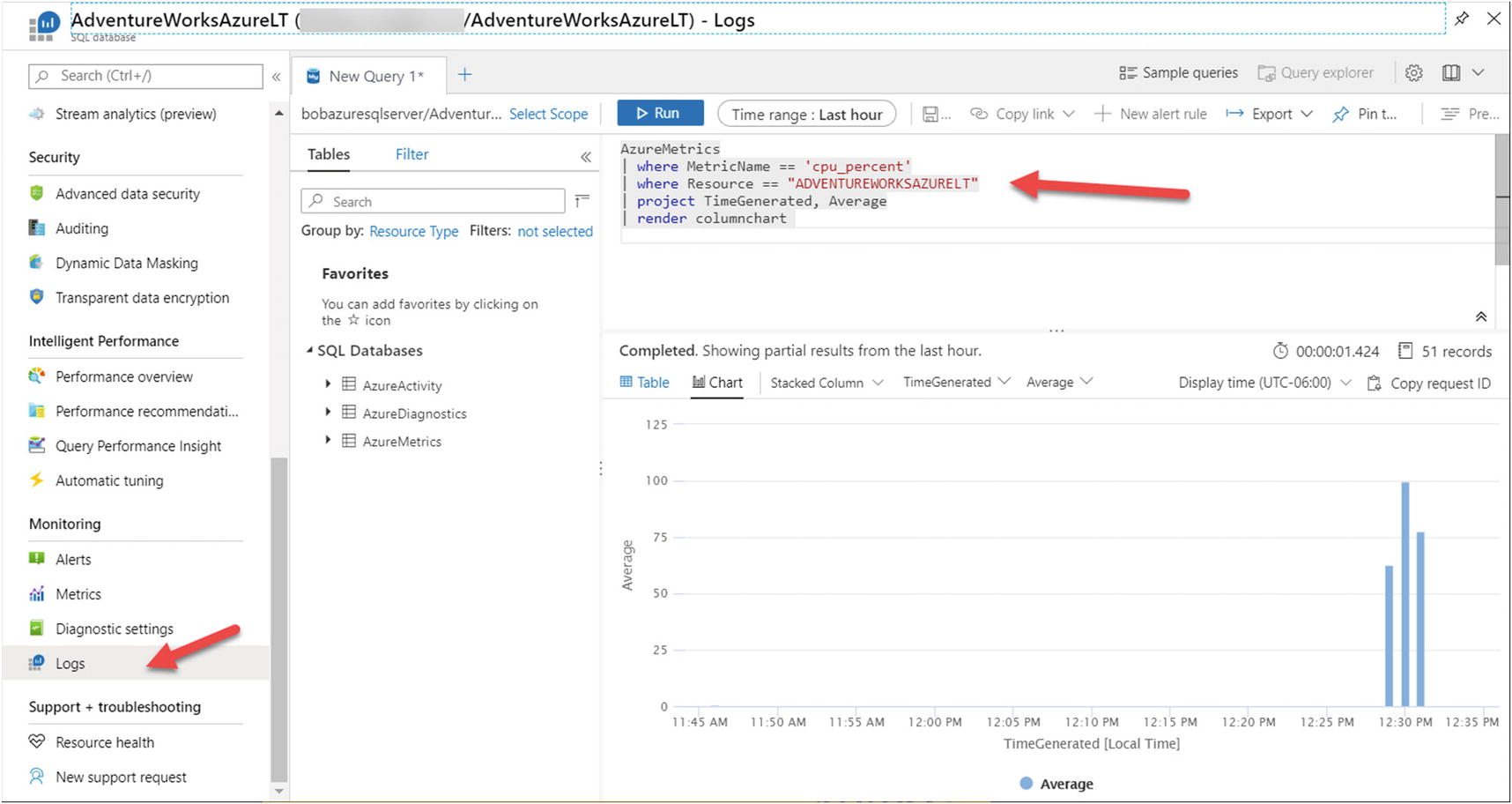
Task: Collapse the left menu with double chevron
Action: (277, 77)
